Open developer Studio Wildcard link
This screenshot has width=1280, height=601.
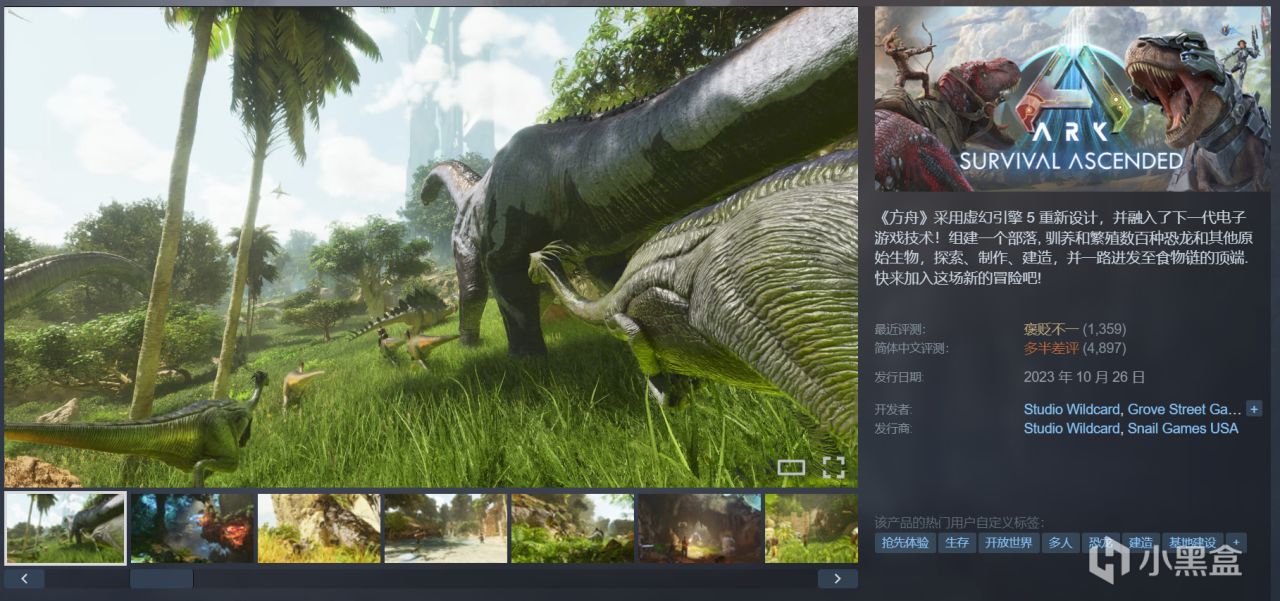[1072, 409]
